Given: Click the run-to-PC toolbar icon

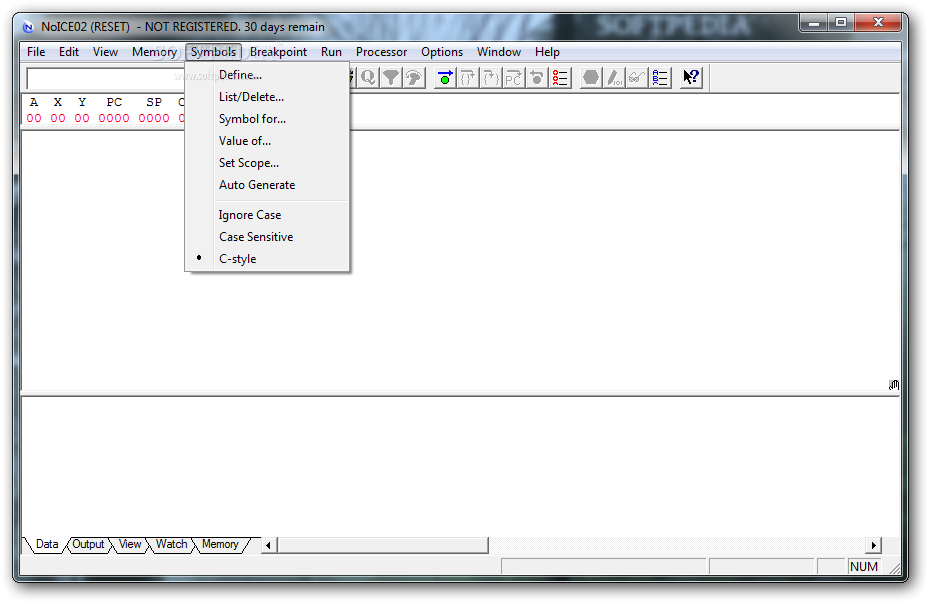Looking at the screenshot, I should pos(514,78).
